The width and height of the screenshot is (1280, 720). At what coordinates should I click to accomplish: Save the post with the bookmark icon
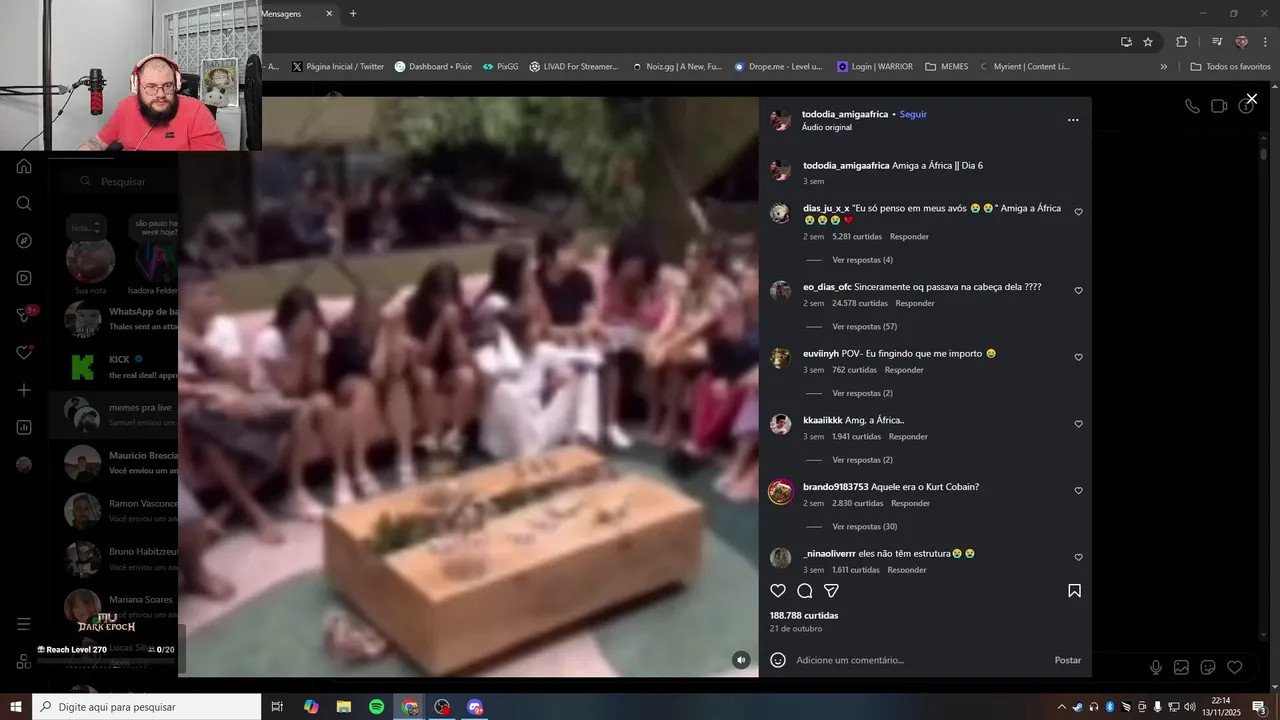1075,591
